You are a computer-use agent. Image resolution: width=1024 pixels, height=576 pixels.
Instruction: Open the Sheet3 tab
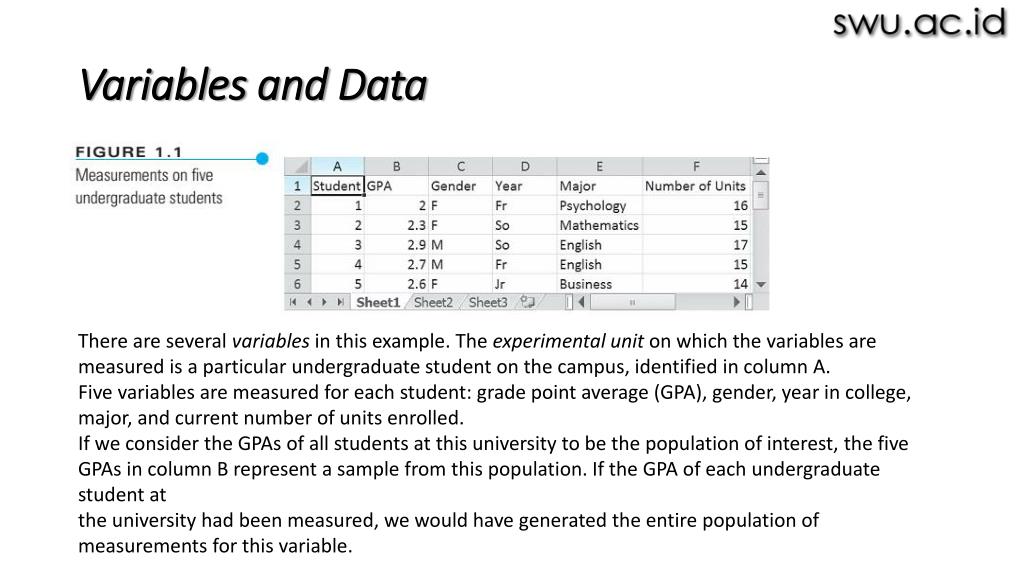coord(488,302)
